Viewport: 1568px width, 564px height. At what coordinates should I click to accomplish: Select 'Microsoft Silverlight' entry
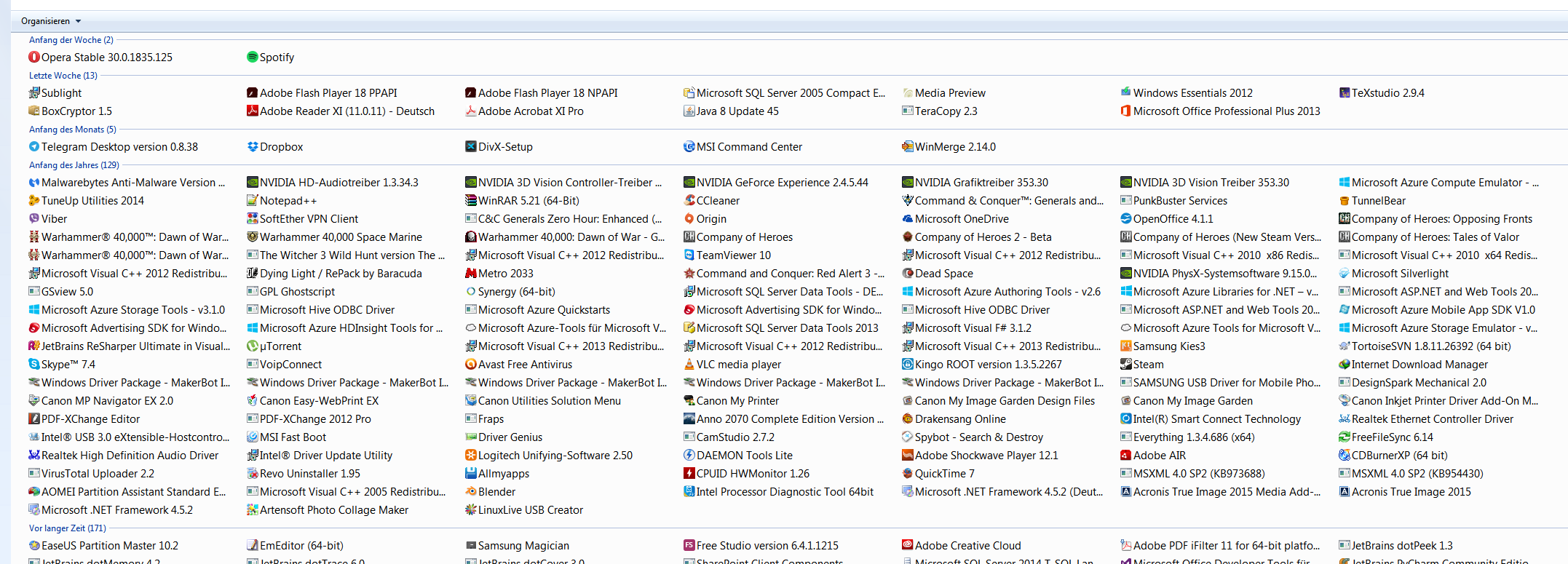1394,273
